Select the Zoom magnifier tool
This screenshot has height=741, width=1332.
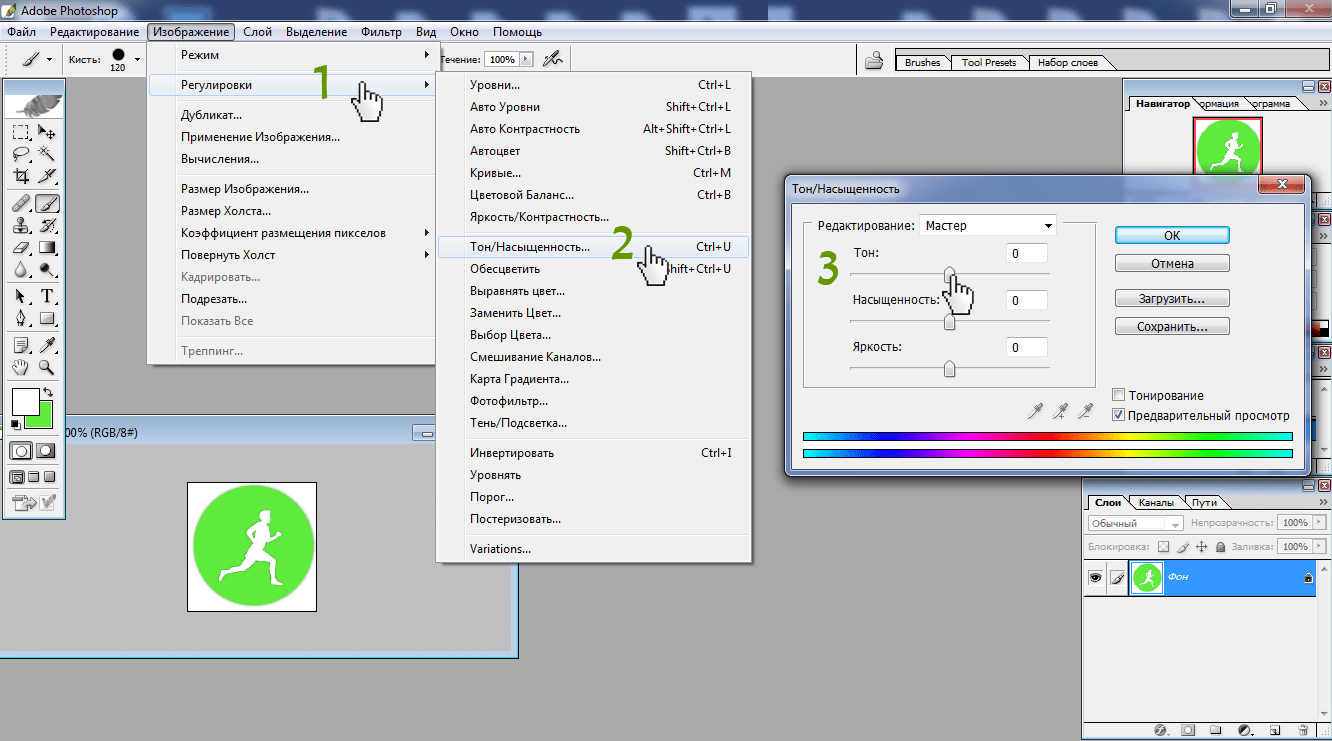47,368
